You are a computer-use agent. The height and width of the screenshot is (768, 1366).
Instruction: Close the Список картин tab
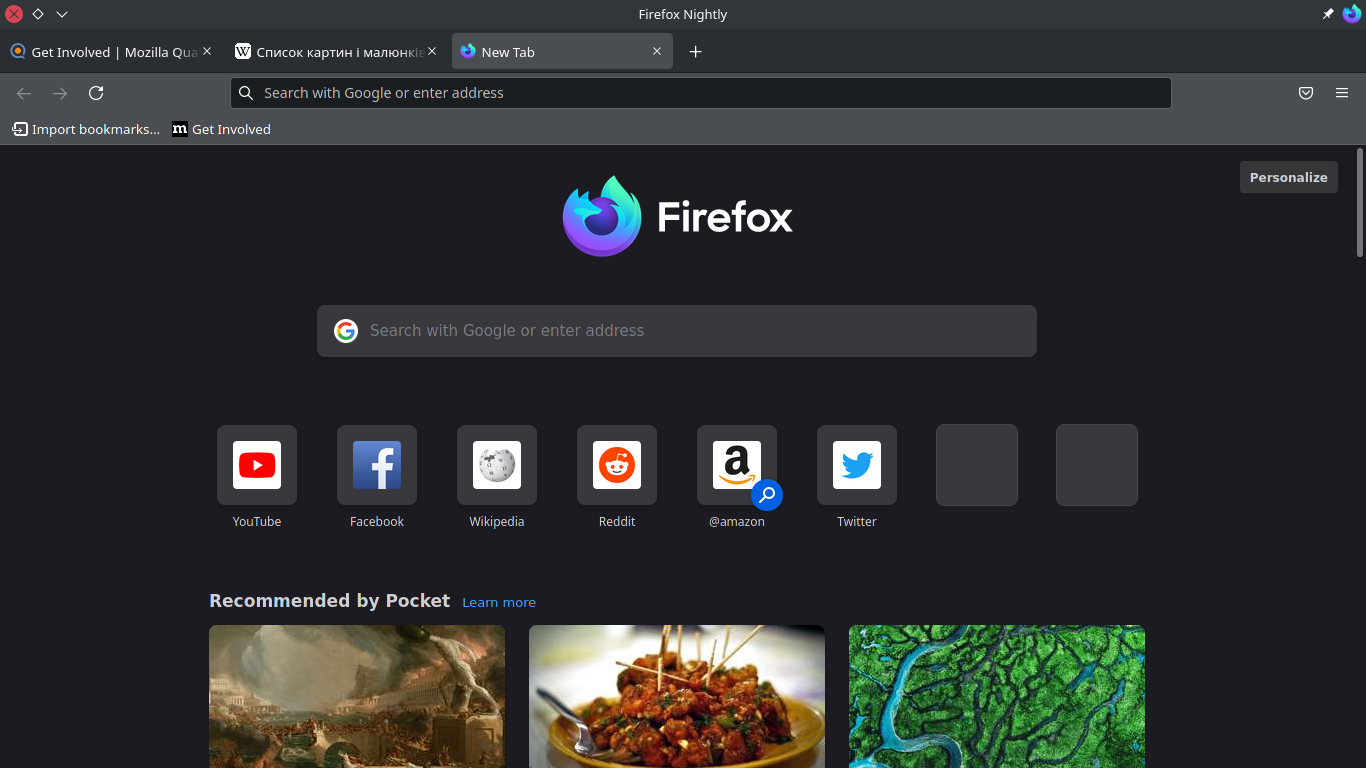coord(432,51)
